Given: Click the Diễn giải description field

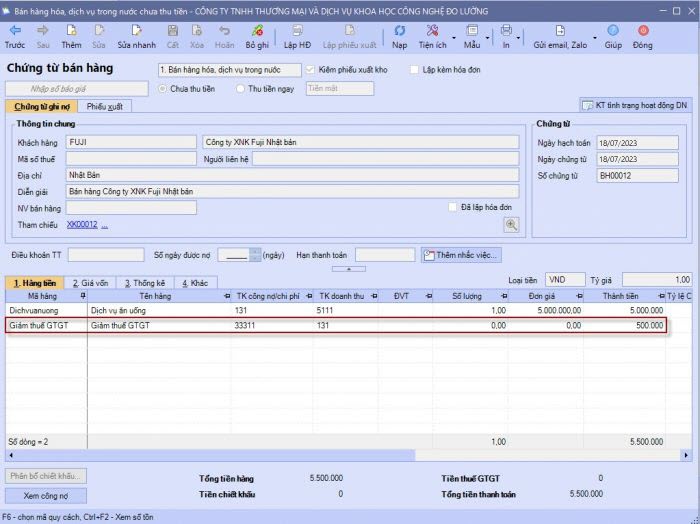Looking at the screenshot, I should tap(292, 190).
